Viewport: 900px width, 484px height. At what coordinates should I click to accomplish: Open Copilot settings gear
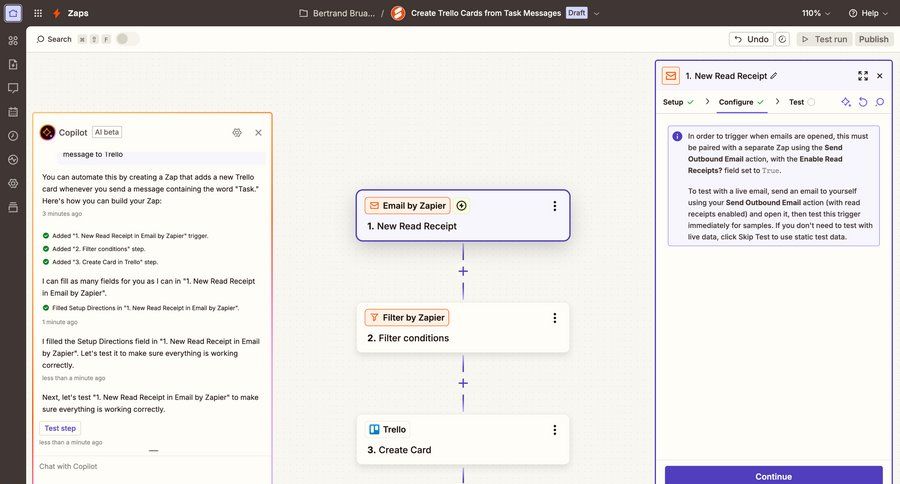click(237, 133)
